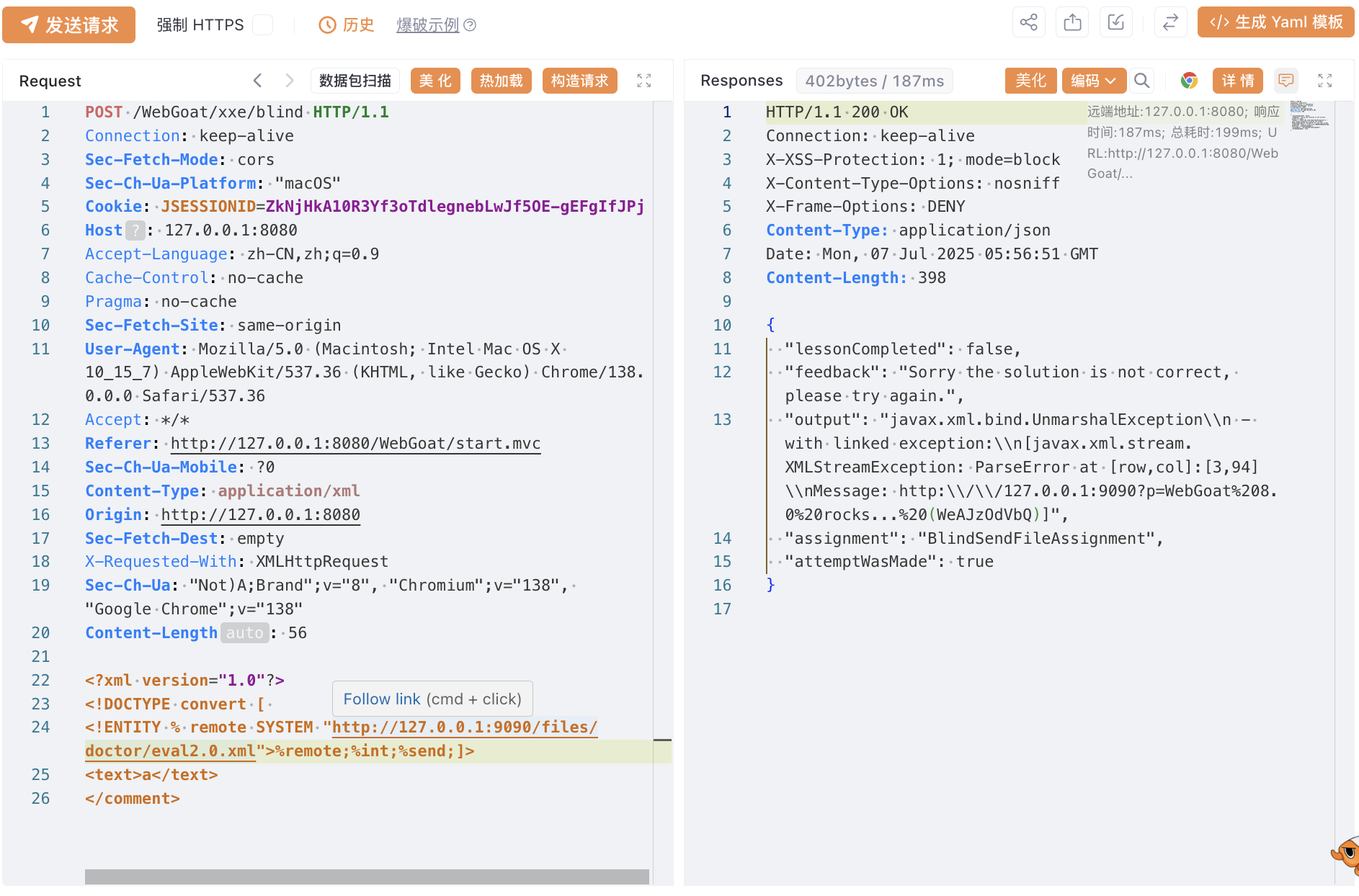Viewport: 1359px width, 896px height.
Task: Click the </comment> closing tag line
Action: point(133,799)
